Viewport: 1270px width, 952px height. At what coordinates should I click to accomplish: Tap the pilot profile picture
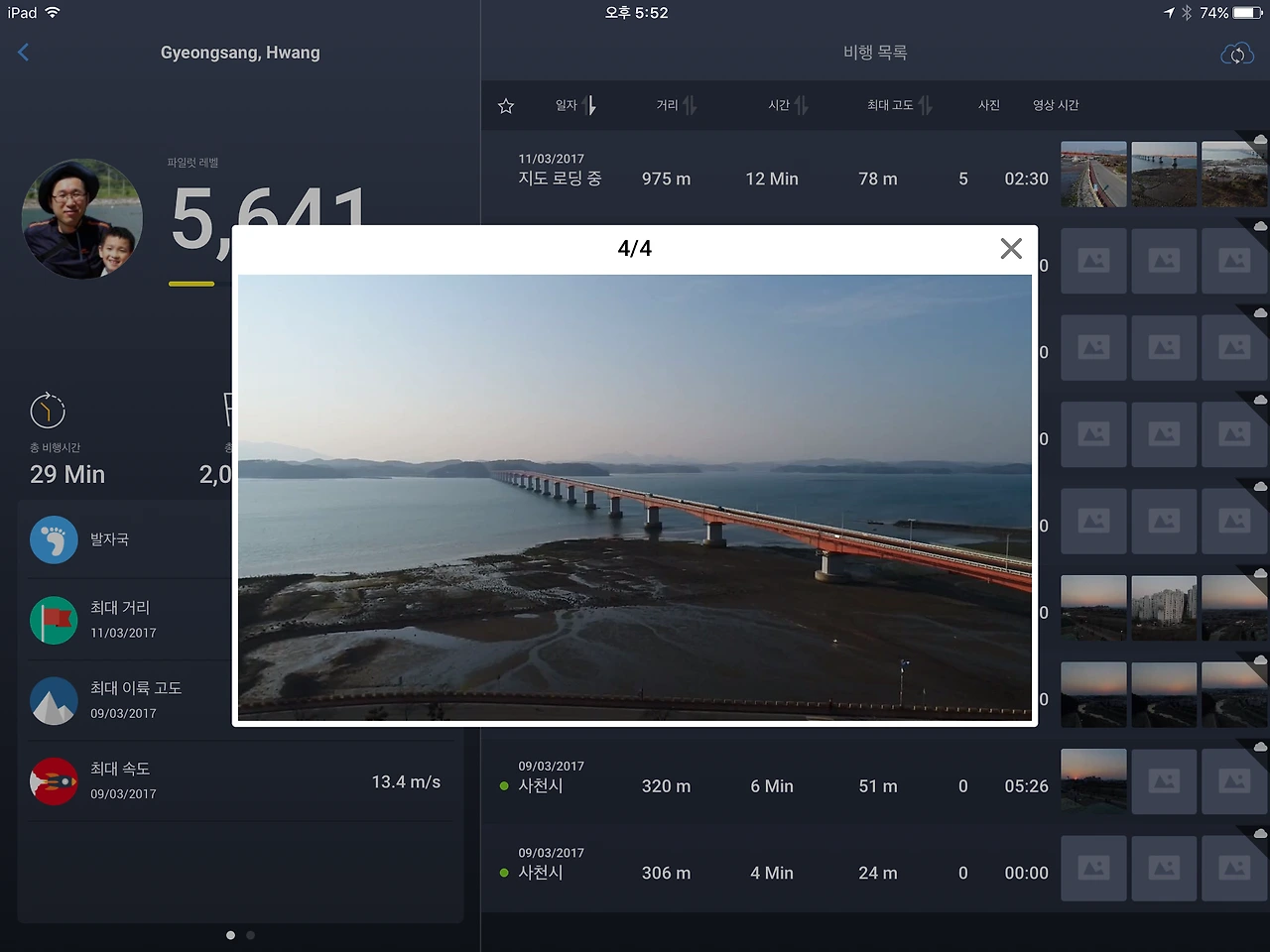[82, 219]
